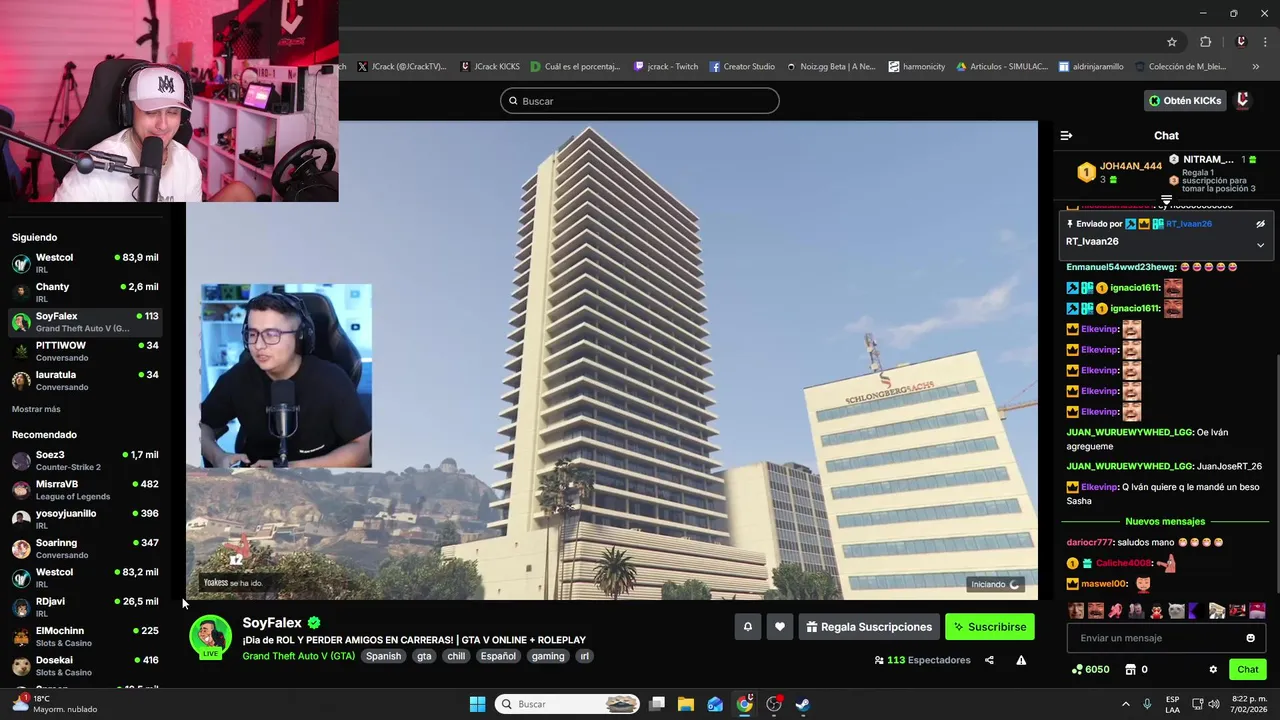The image size is (1280, 720).
Task: Open the shop icon next to the 0 counter
Action: pyautogui.click(x=1131, y=670)
